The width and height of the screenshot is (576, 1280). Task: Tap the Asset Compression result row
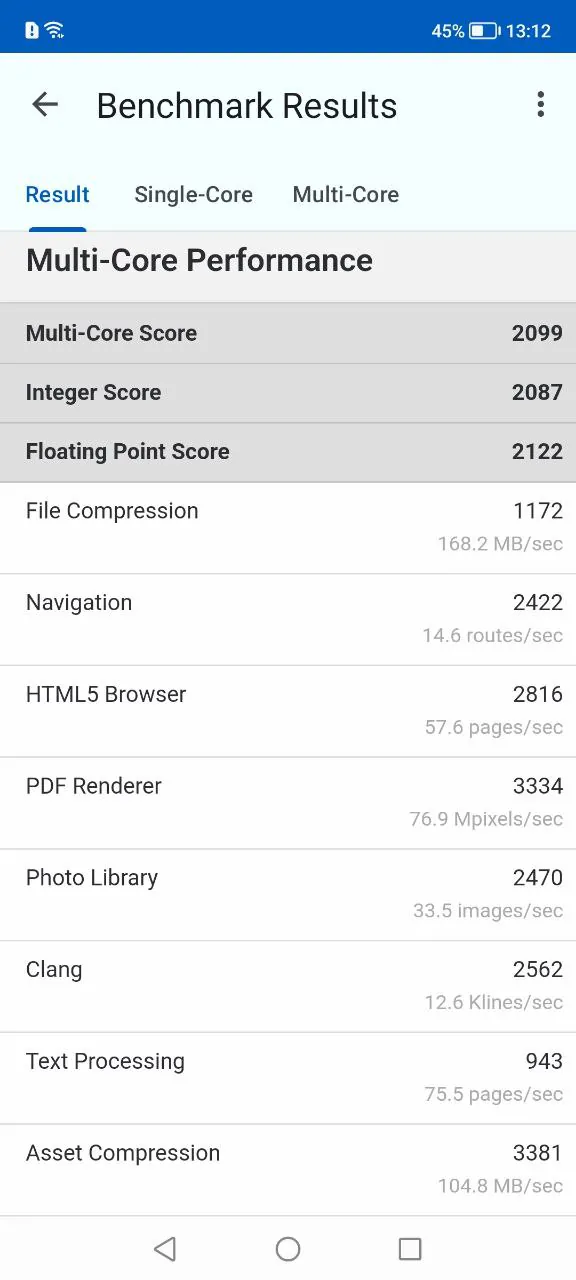[x=288, y=1170]
